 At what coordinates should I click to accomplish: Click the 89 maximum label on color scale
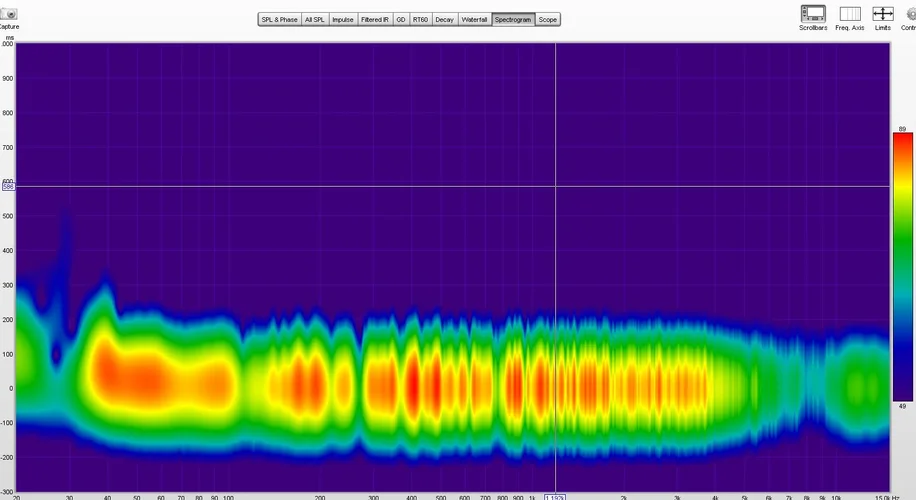[902, 129]
